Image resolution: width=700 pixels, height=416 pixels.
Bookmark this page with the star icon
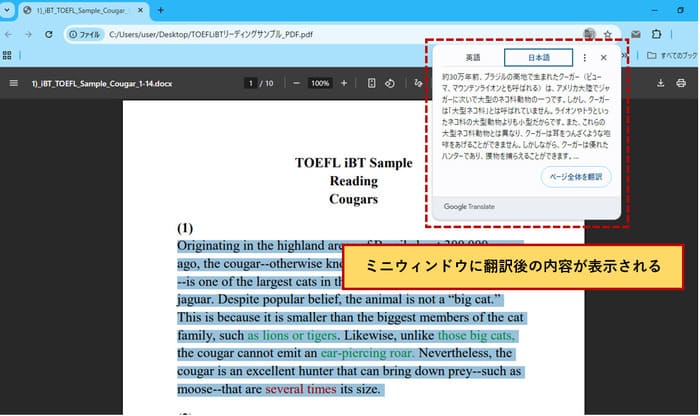(x=607, y=33)
